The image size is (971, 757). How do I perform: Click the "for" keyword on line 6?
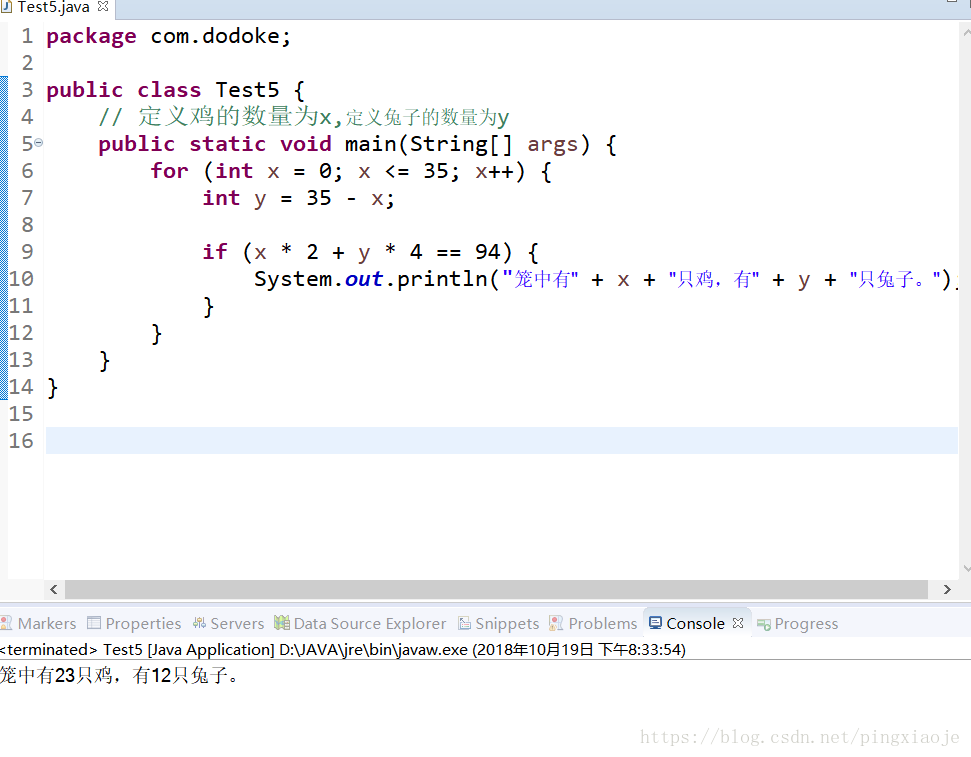(x=170, y=171)
